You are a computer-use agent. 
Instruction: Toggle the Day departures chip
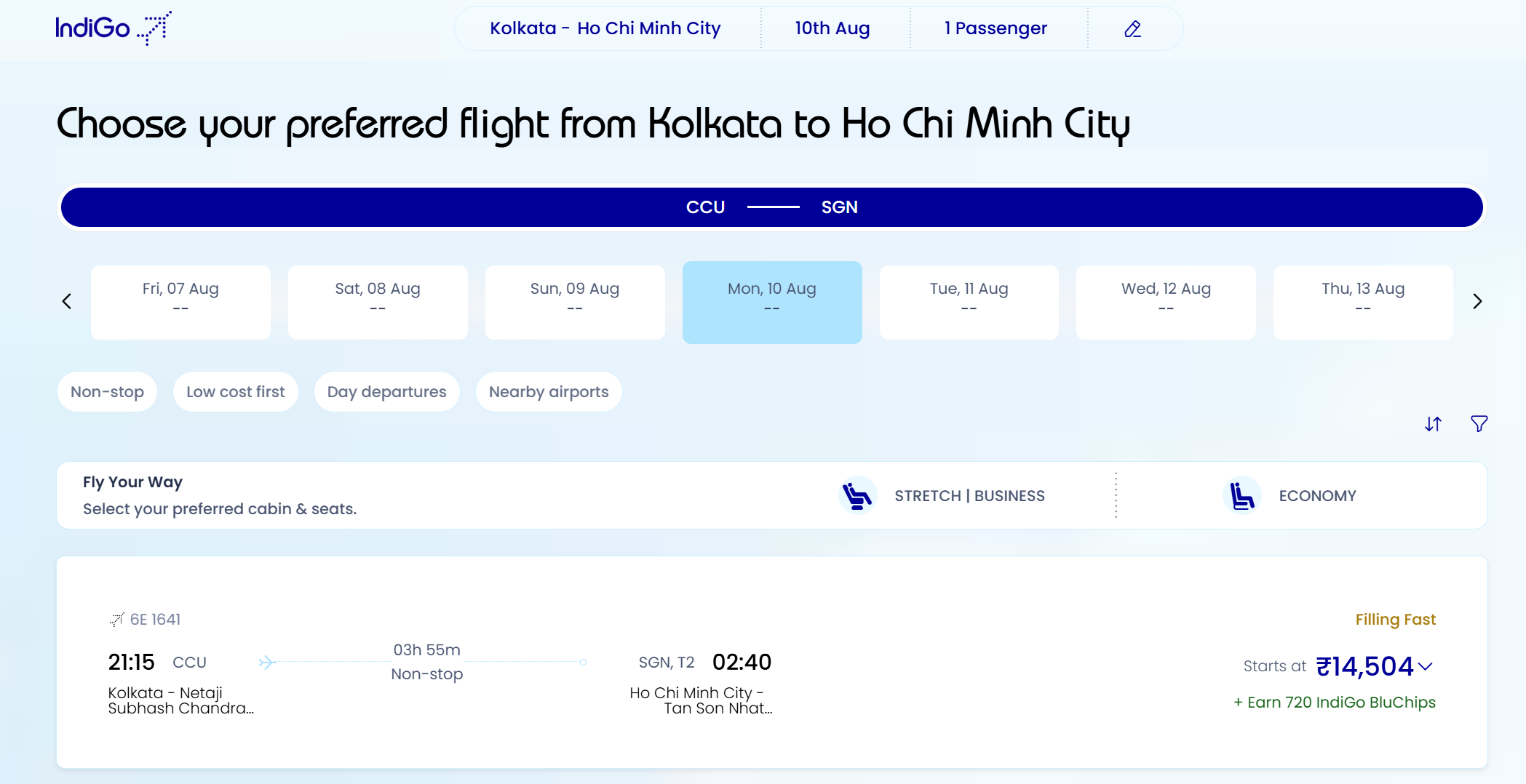coord(387,392)
